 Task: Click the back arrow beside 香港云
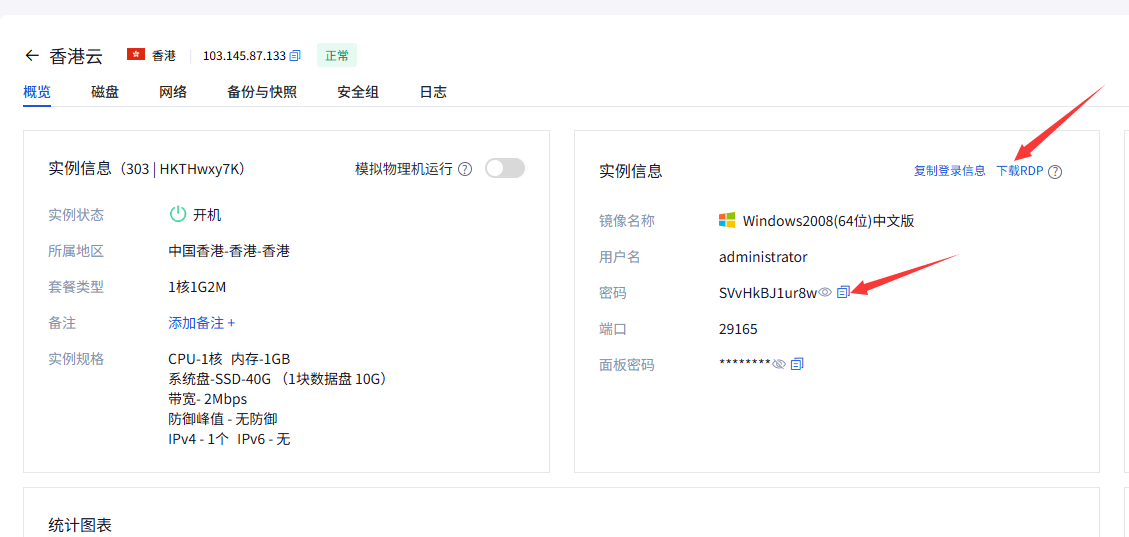[32, 55]
